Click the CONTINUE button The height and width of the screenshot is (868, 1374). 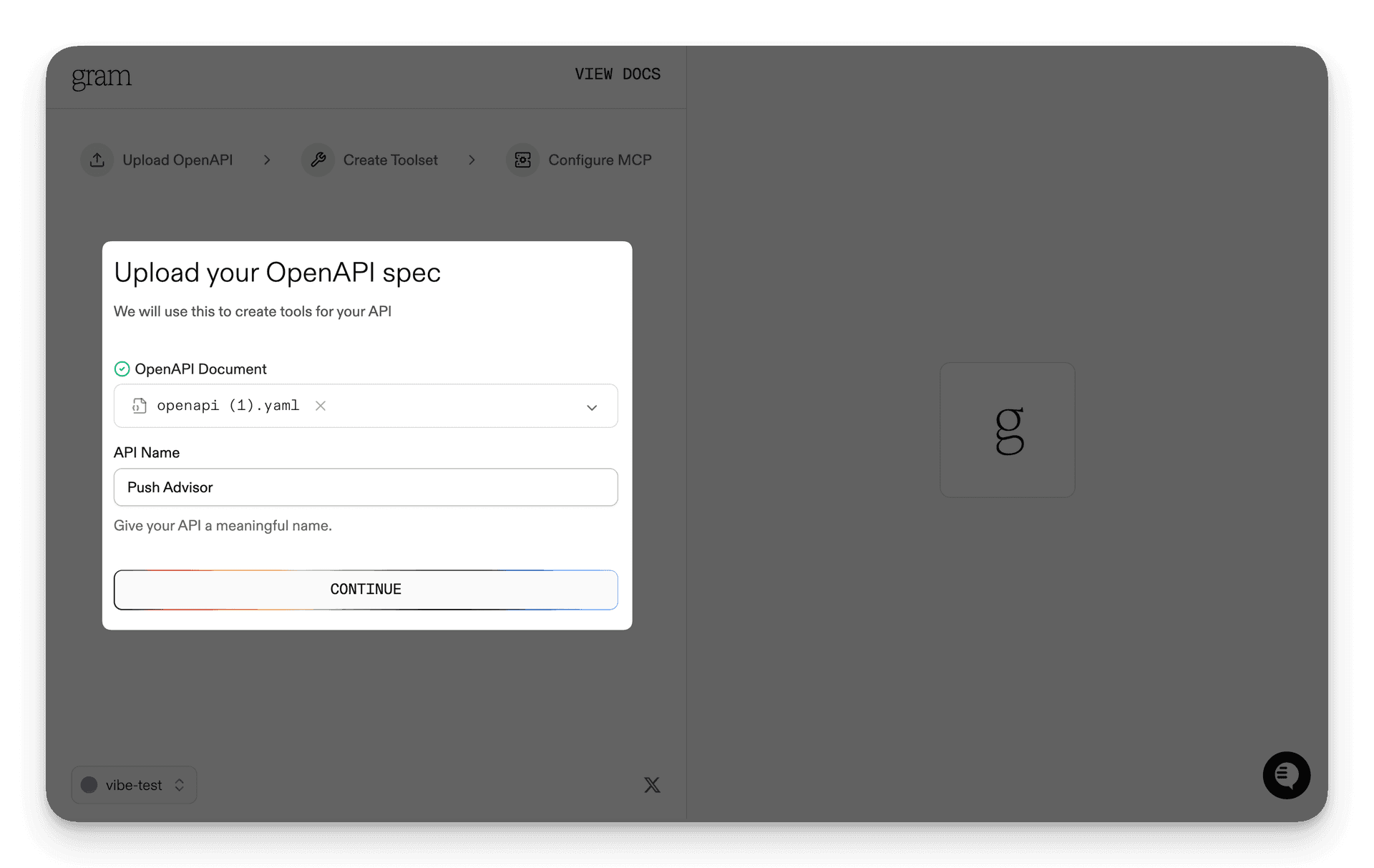tap(366, 589)
